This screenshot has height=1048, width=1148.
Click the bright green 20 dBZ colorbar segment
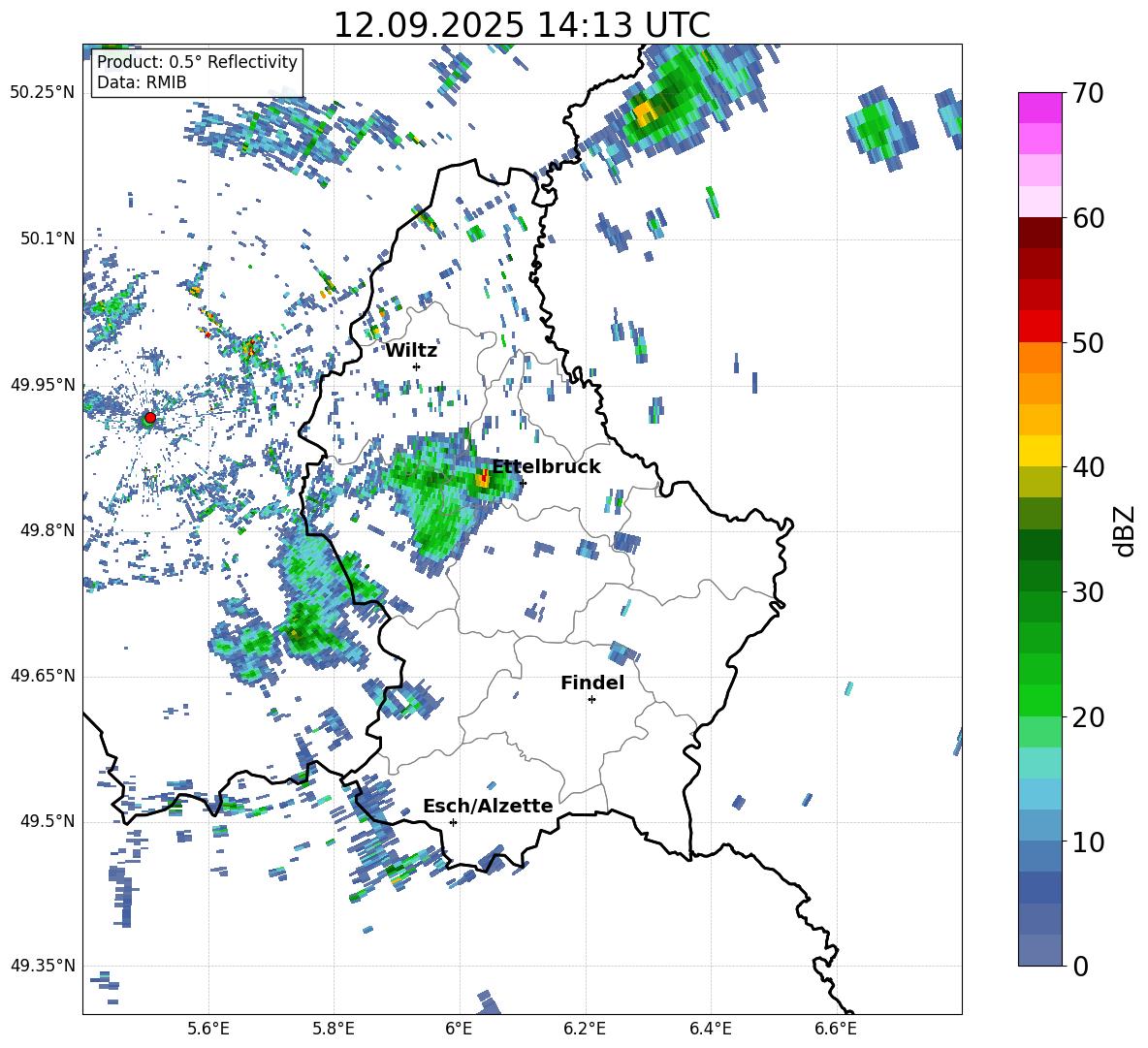1039,700
